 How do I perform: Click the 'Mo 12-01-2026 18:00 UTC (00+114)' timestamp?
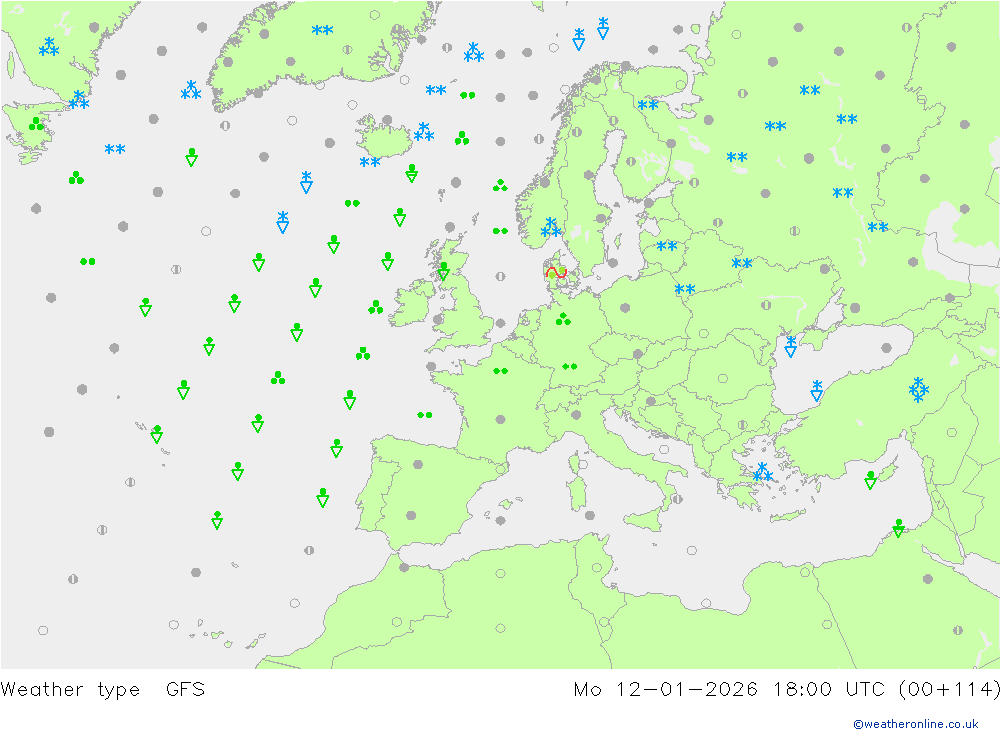click(x=786, y=689)
